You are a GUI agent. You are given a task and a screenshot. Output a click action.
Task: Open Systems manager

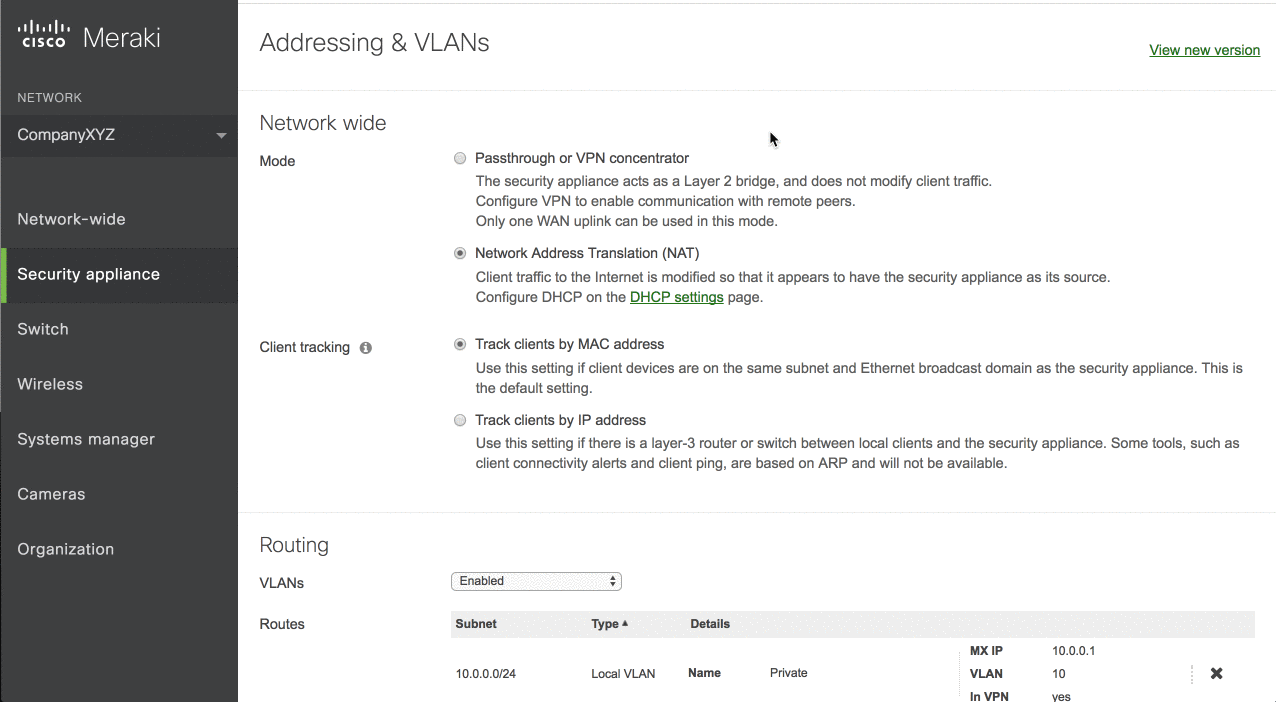pos(85,438)
